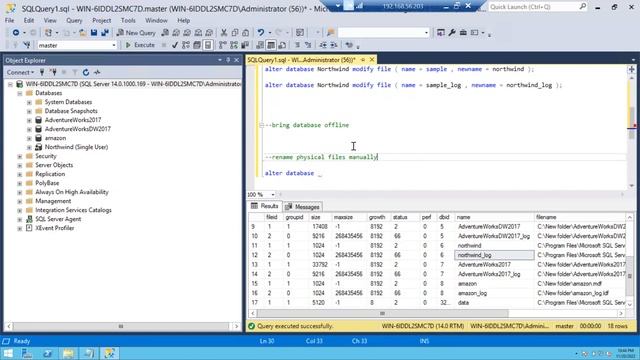The image size is (640, 360).
Task: Select Results to File icon
Action: [x=282, y=45]
